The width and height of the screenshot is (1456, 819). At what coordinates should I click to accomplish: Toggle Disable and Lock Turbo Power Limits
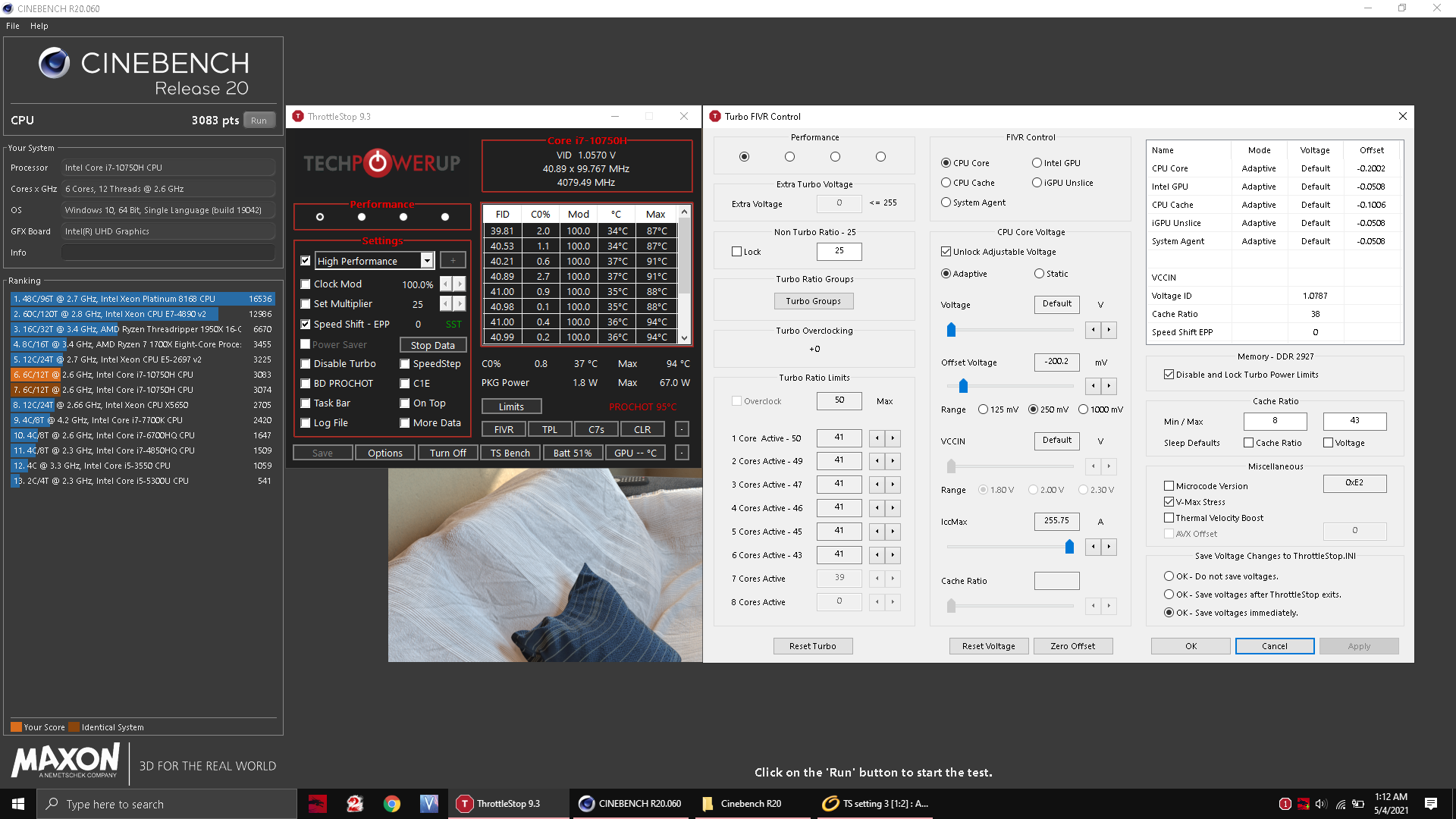(x=1169, y=375)
